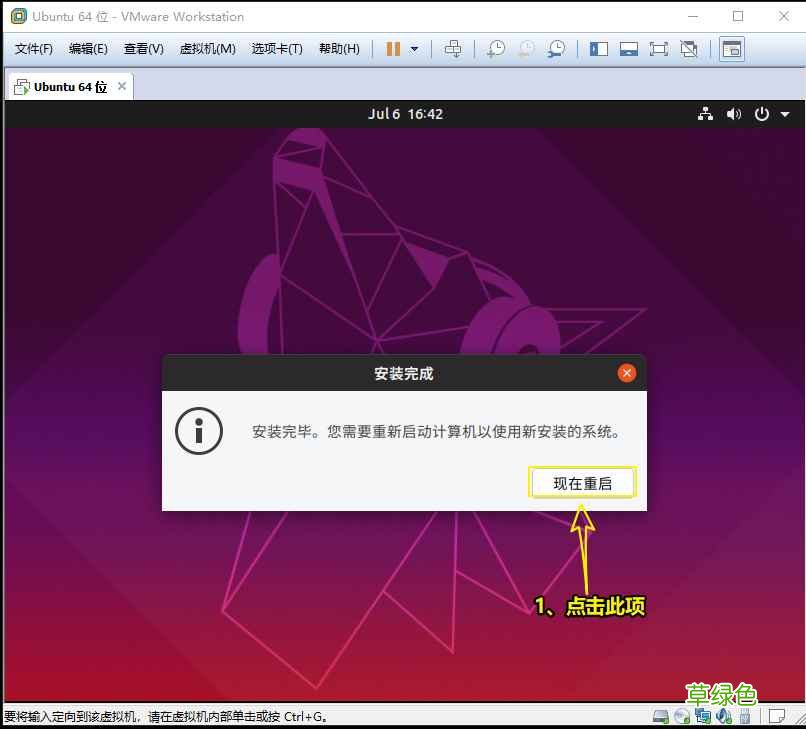Enter full screen mode
The image size is (806, 729).
click(x=658, y=49)
